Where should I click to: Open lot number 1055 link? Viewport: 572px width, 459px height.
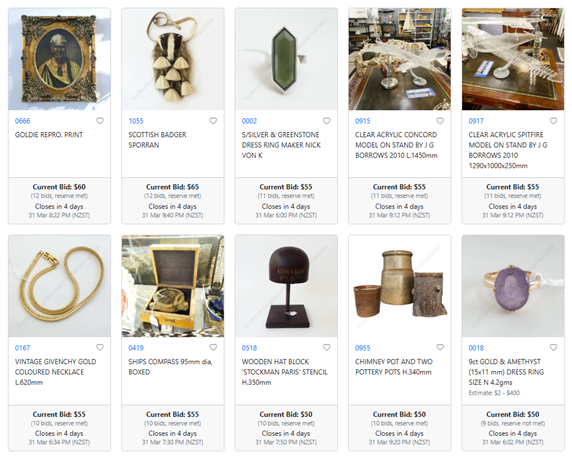[136, 121]
